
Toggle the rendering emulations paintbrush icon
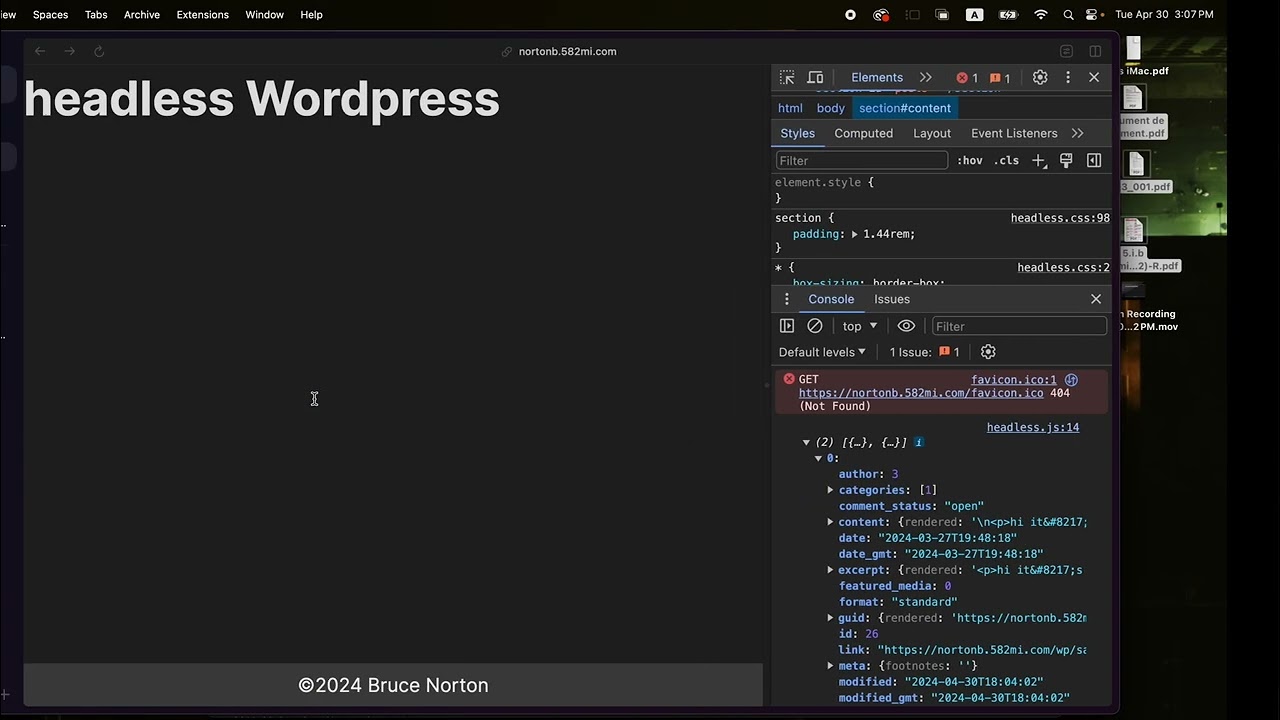pyautogui.click(x=1066, y=160)
